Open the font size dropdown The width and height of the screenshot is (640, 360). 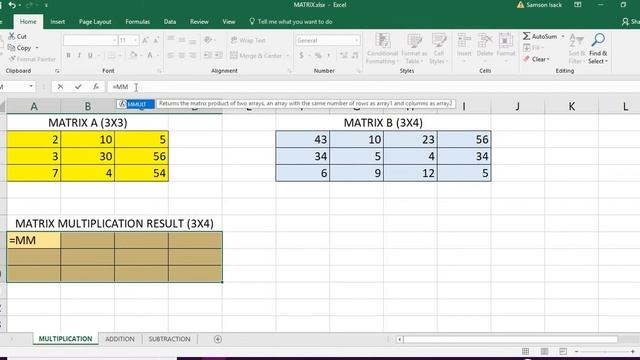pyautogui.click(x=135, y=40)
